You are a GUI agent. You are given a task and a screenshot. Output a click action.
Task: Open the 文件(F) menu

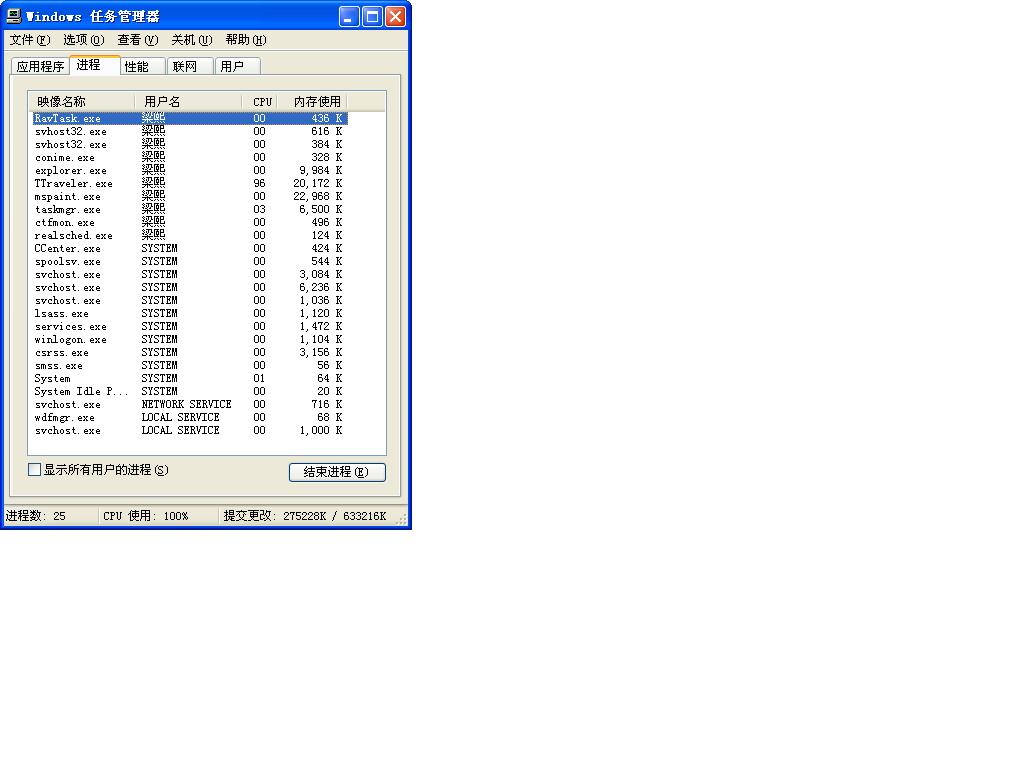[29, 40]
